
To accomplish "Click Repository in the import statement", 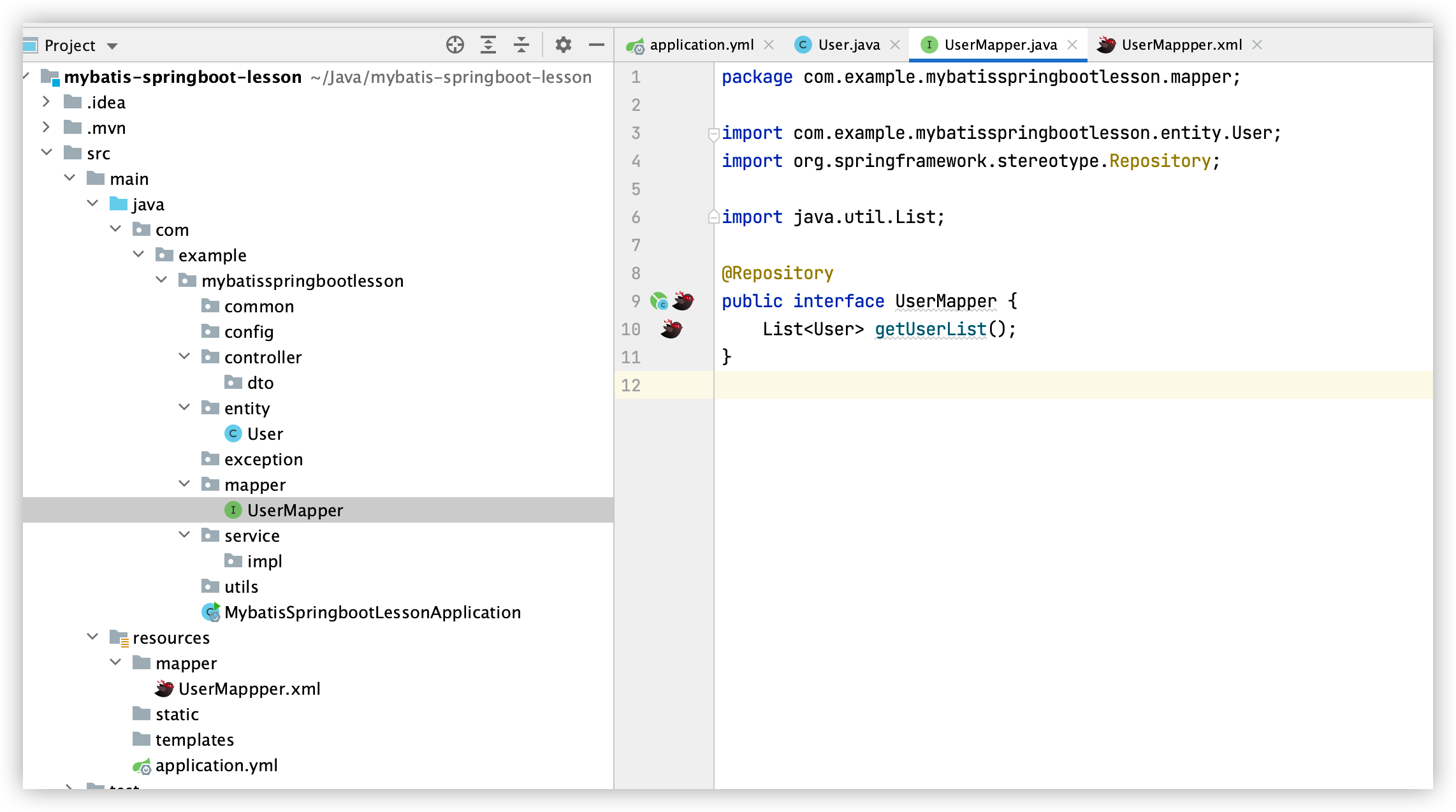I will tap(1160, 161).
